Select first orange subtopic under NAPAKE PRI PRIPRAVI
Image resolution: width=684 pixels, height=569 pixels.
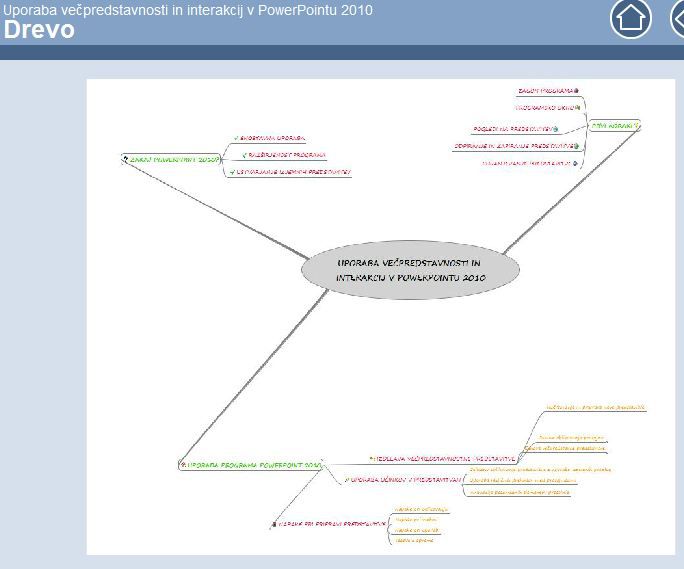tap(421, 509)
